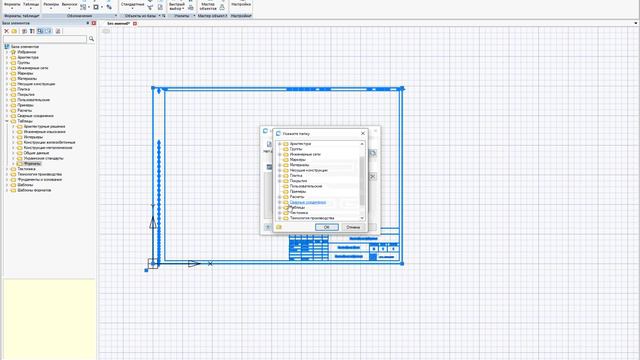640x360 pixels.
Task: Select Материалы in the folder dialog
Action: pos(299,165)
